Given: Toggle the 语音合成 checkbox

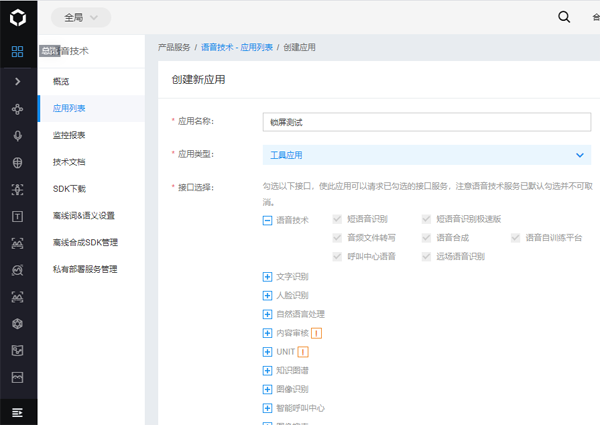Looking at the screenshot, I should coord(427,238).
